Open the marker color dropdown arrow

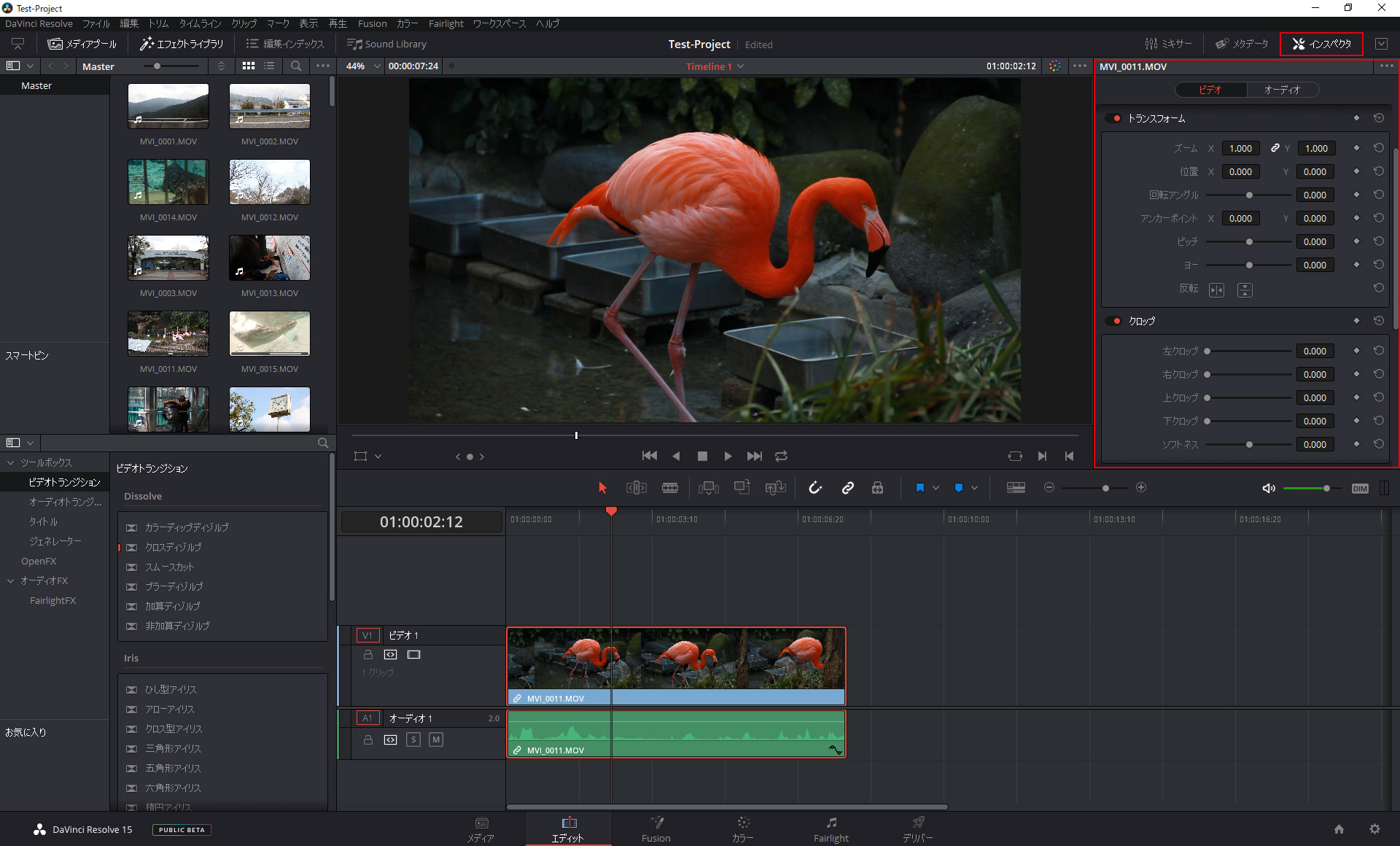pyautogui.click(x=974, y=488)
